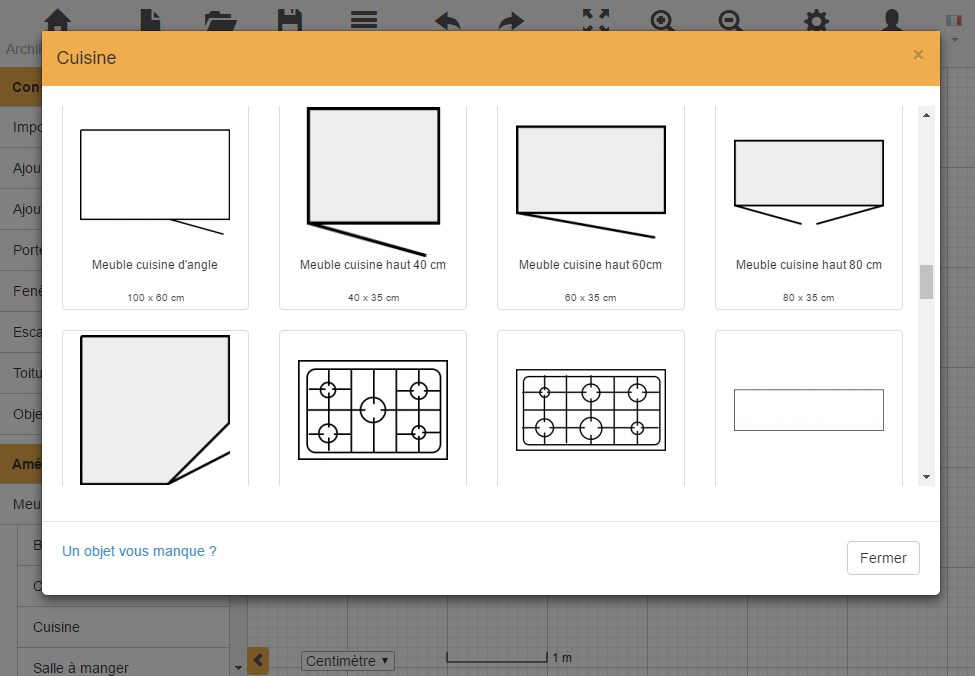Select the Meuble cuisine d'angle thumbnail

click(155, 205)
